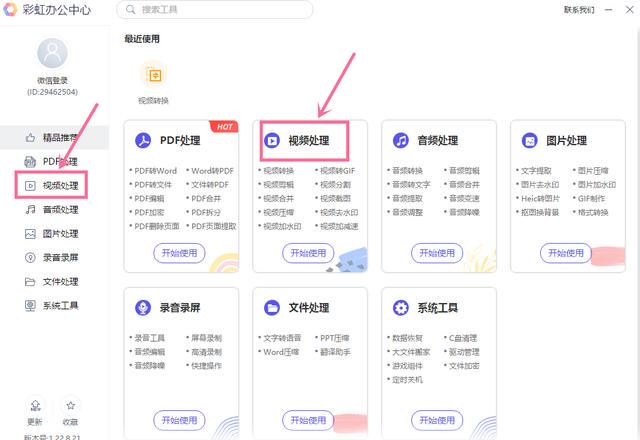Click the PDF处理 card's round icon
Viewport: 640px width, 440px height.
(x=143, y=140)
